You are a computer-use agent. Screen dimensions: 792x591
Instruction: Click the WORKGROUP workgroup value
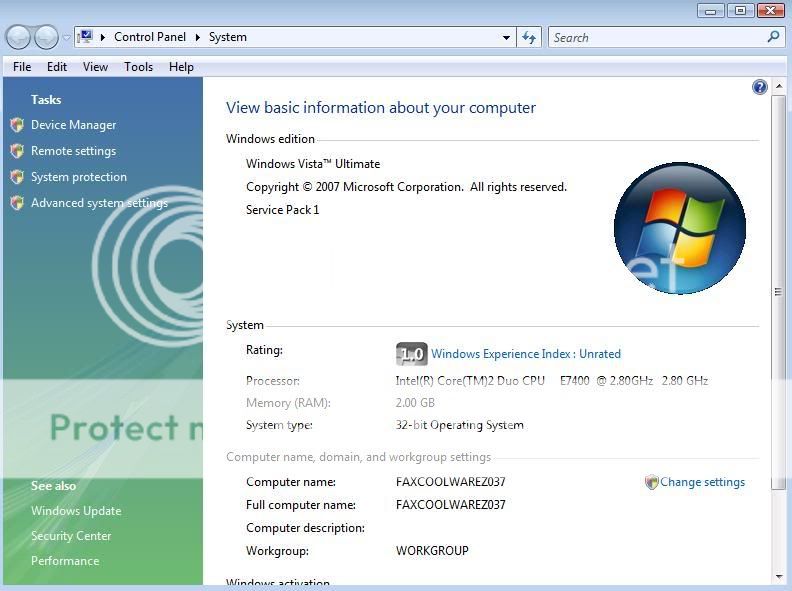[432, 551]
